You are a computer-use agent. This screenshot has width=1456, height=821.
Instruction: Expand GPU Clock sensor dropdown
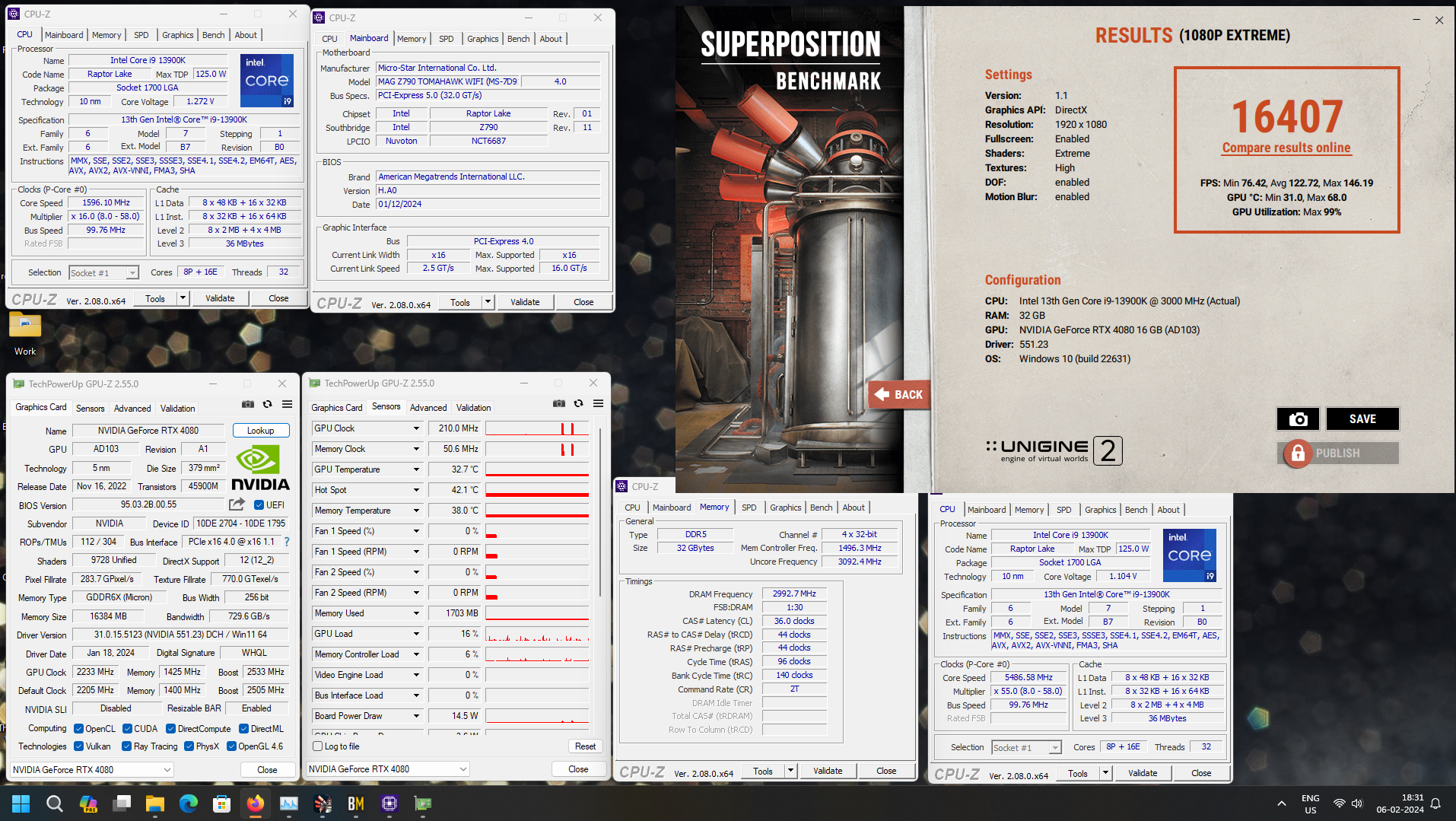click(x=416, y=428)
